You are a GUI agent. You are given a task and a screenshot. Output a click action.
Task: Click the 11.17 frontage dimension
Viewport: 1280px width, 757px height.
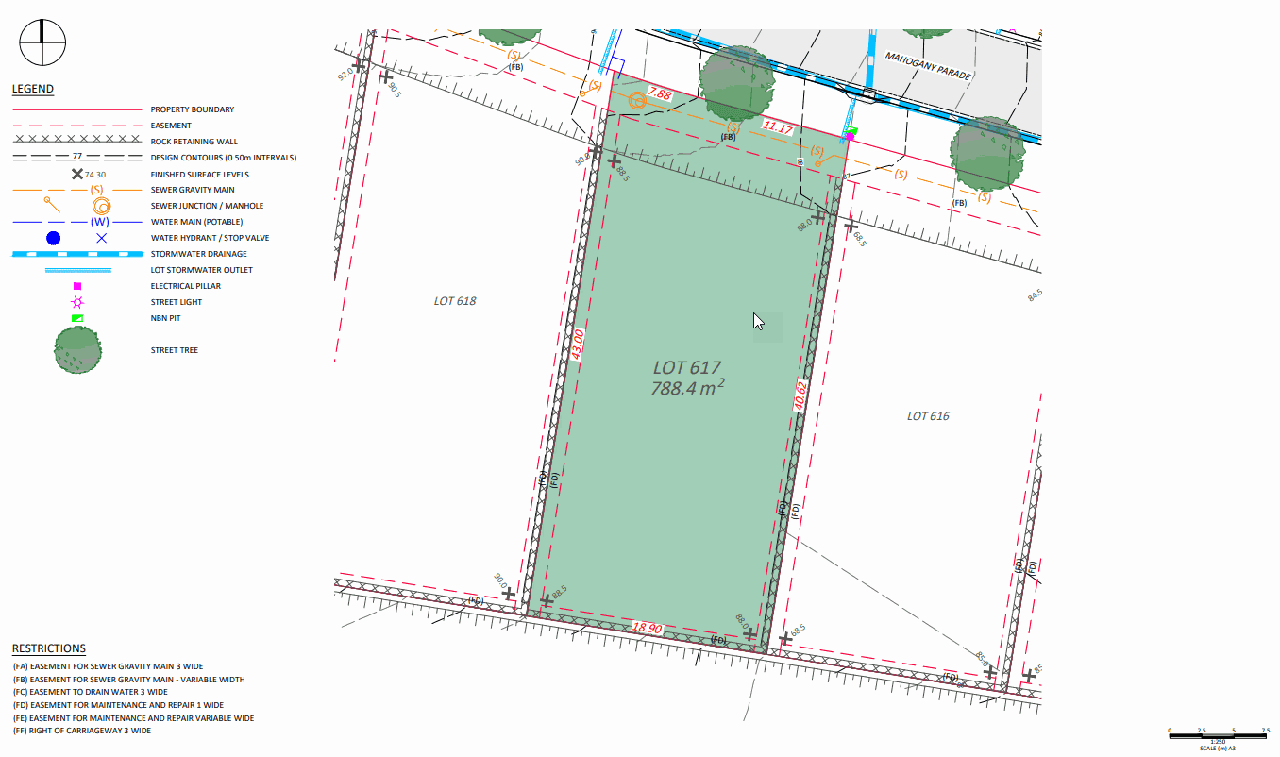click(778, 127)
